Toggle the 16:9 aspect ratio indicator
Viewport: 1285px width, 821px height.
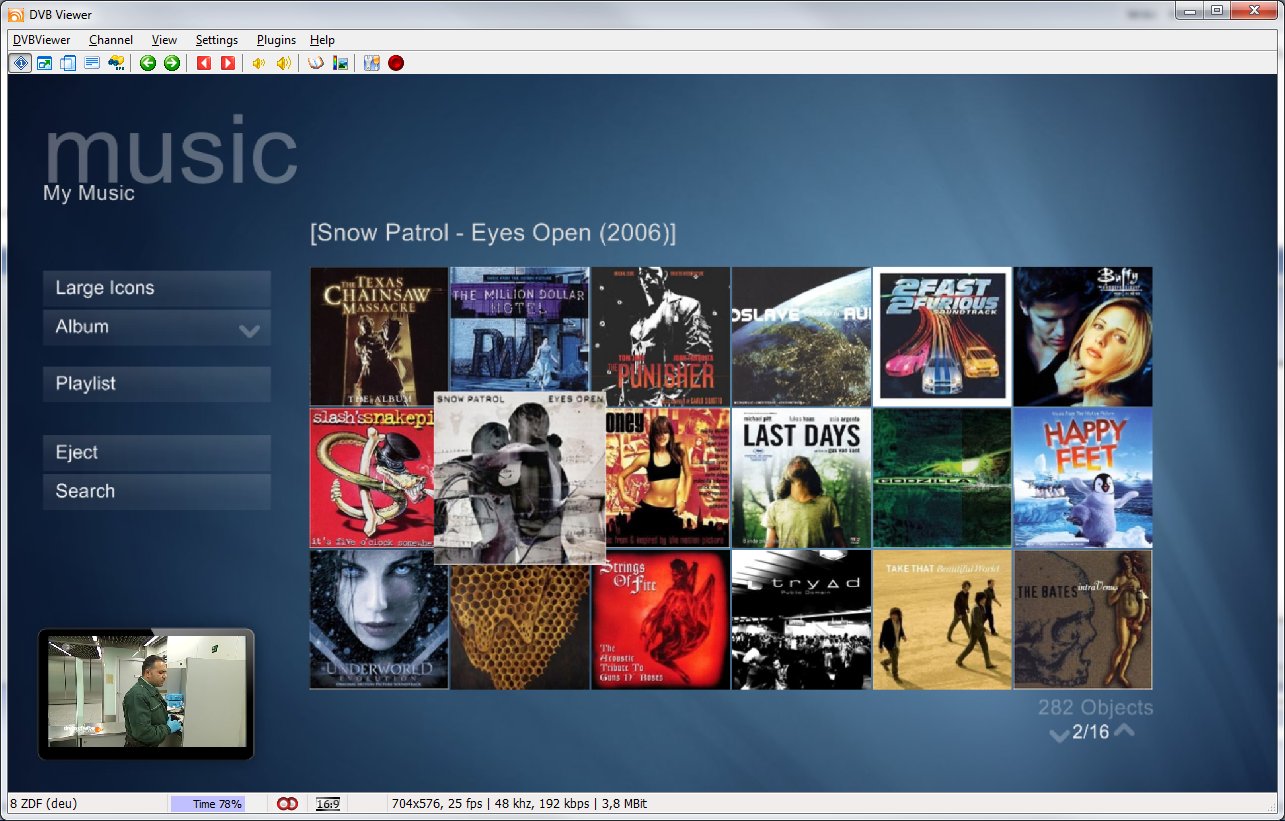(327, 803)
